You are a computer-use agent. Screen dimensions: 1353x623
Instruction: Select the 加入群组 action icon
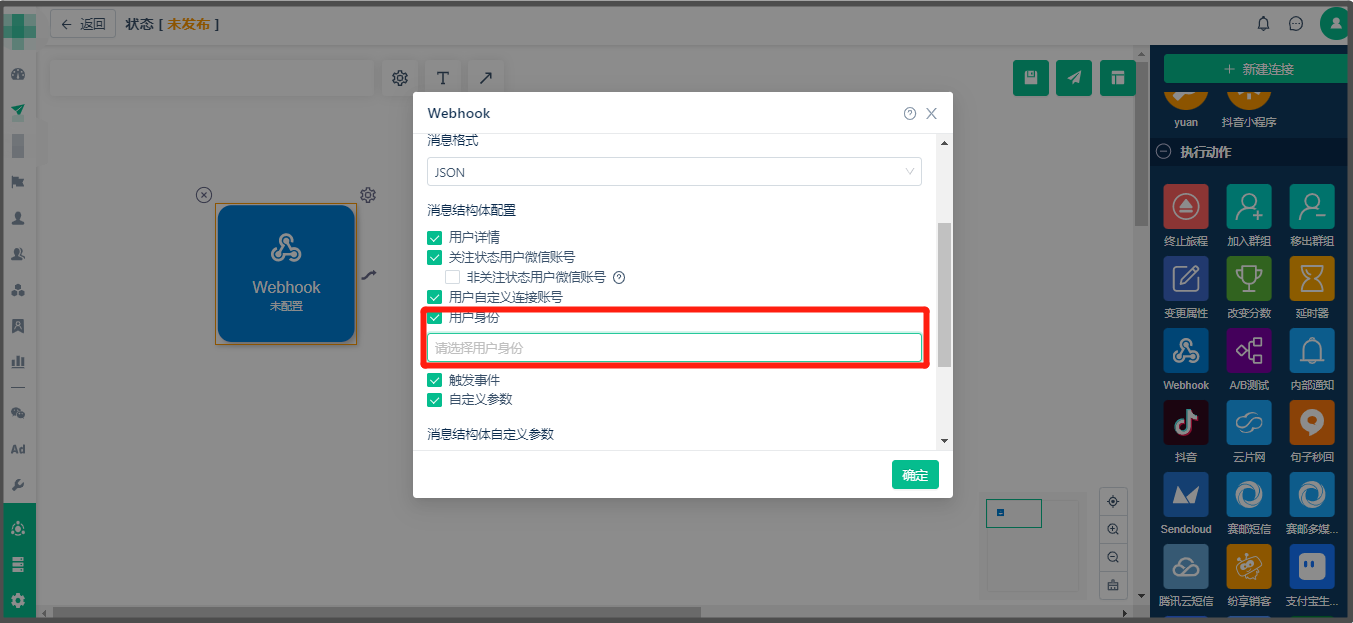click(x=1248, y=206)
